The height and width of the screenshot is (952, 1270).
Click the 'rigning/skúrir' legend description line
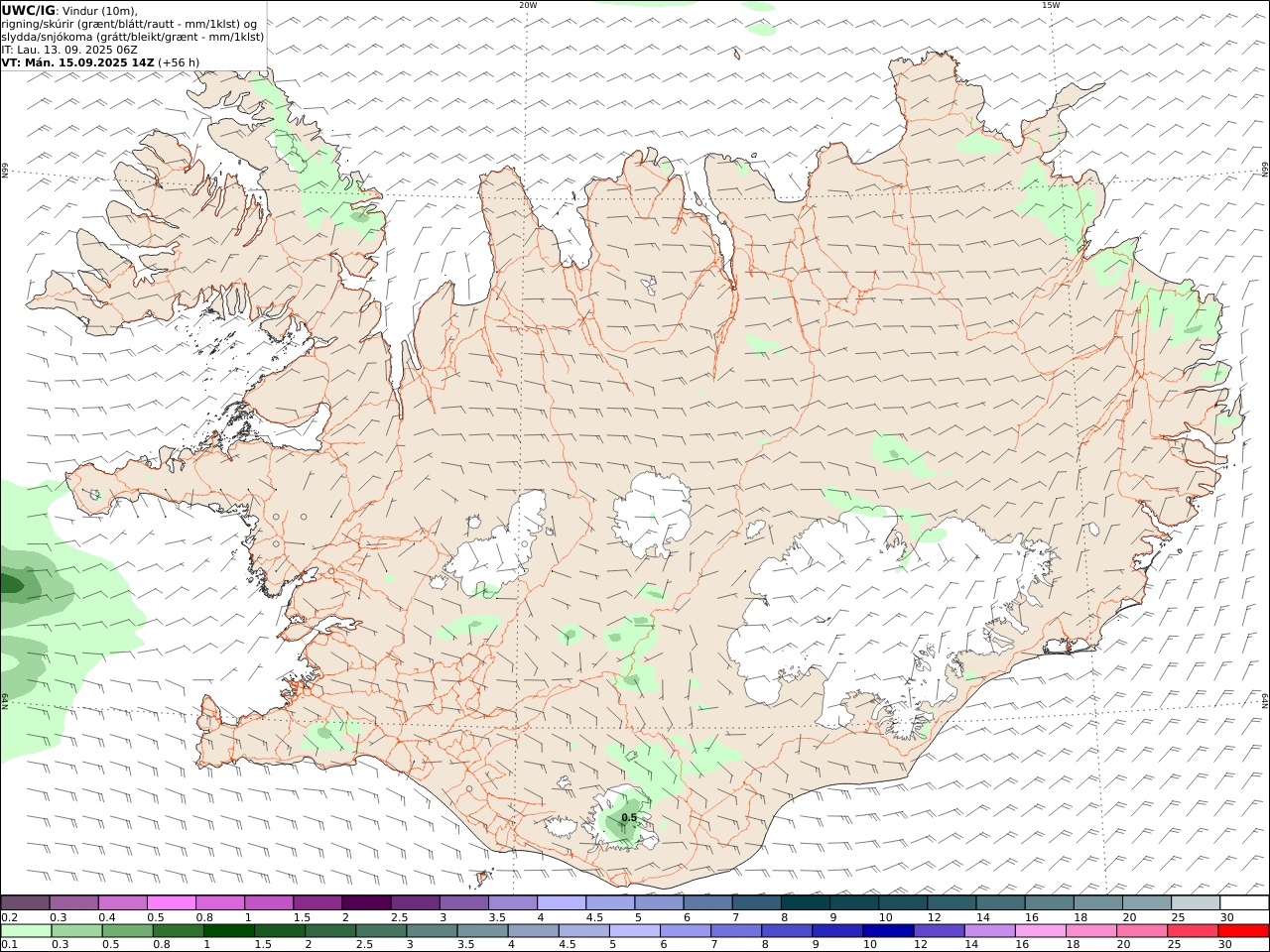pyautogui.click(x=129, y=24)
